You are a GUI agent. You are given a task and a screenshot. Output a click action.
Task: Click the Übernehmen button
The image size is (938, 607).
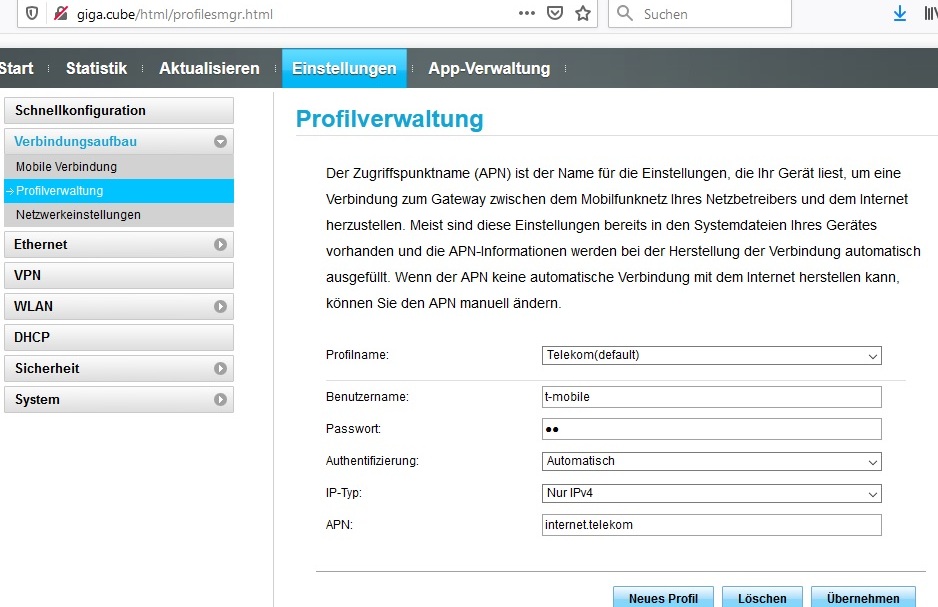click(x=862, y=598)
